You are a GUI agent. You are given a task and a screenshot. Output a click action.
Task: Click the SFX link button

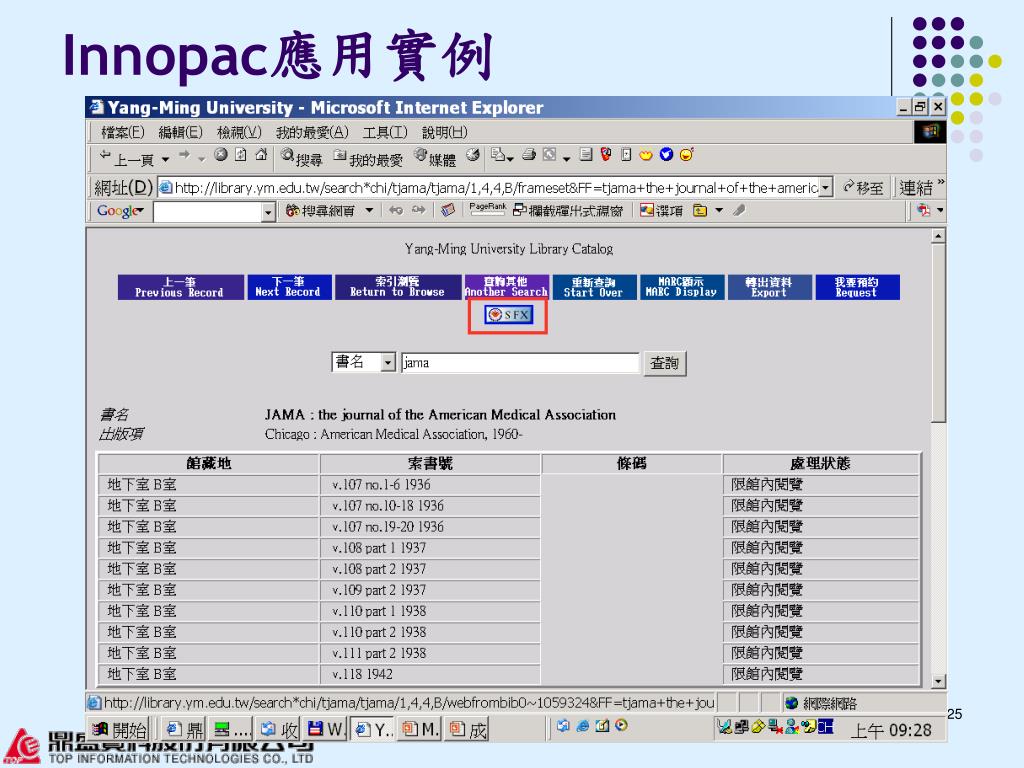[x=509, y=315]
